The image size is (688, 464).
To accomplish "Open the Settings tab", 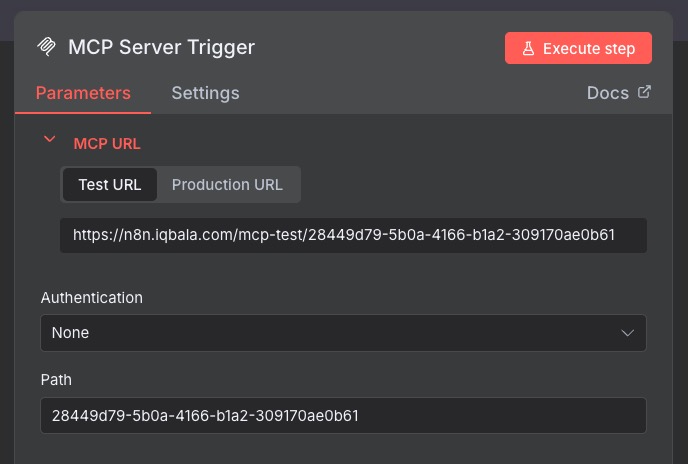I will point(205,93).
